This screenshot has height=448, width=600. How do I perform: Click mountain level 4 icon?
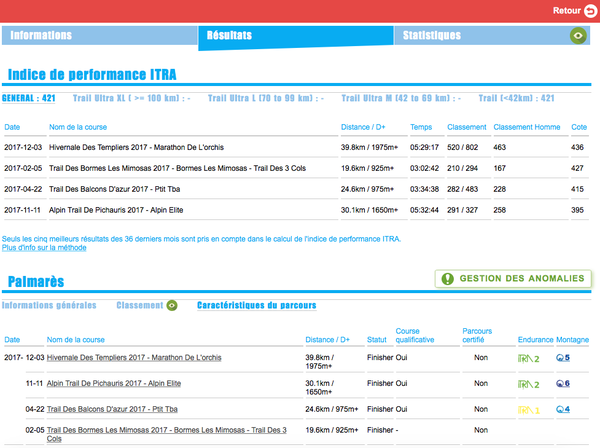point(562,409)
